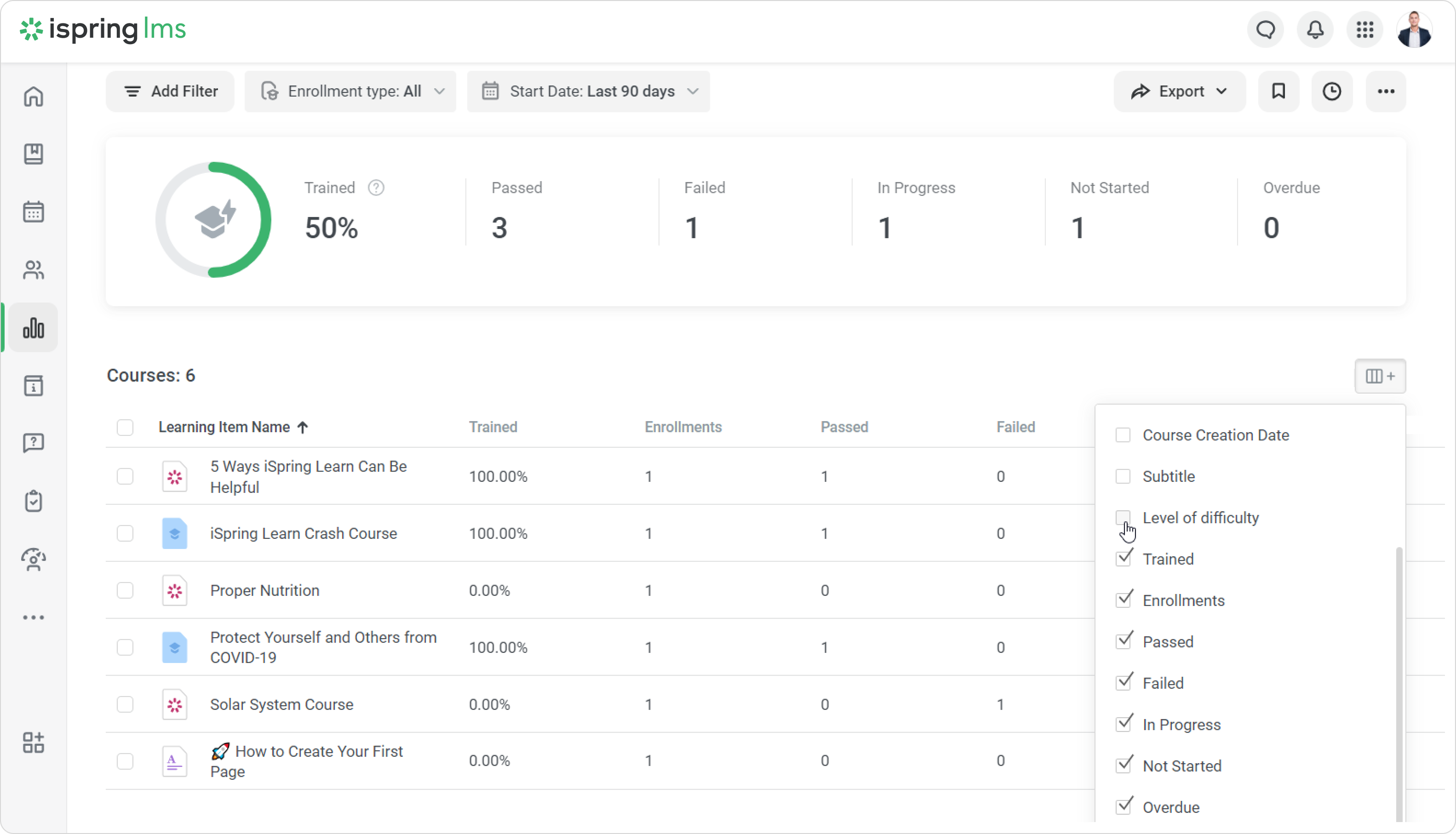1456x834 pixels.
Task: Open the Users sidebar icon
Action: click(33, 270)
